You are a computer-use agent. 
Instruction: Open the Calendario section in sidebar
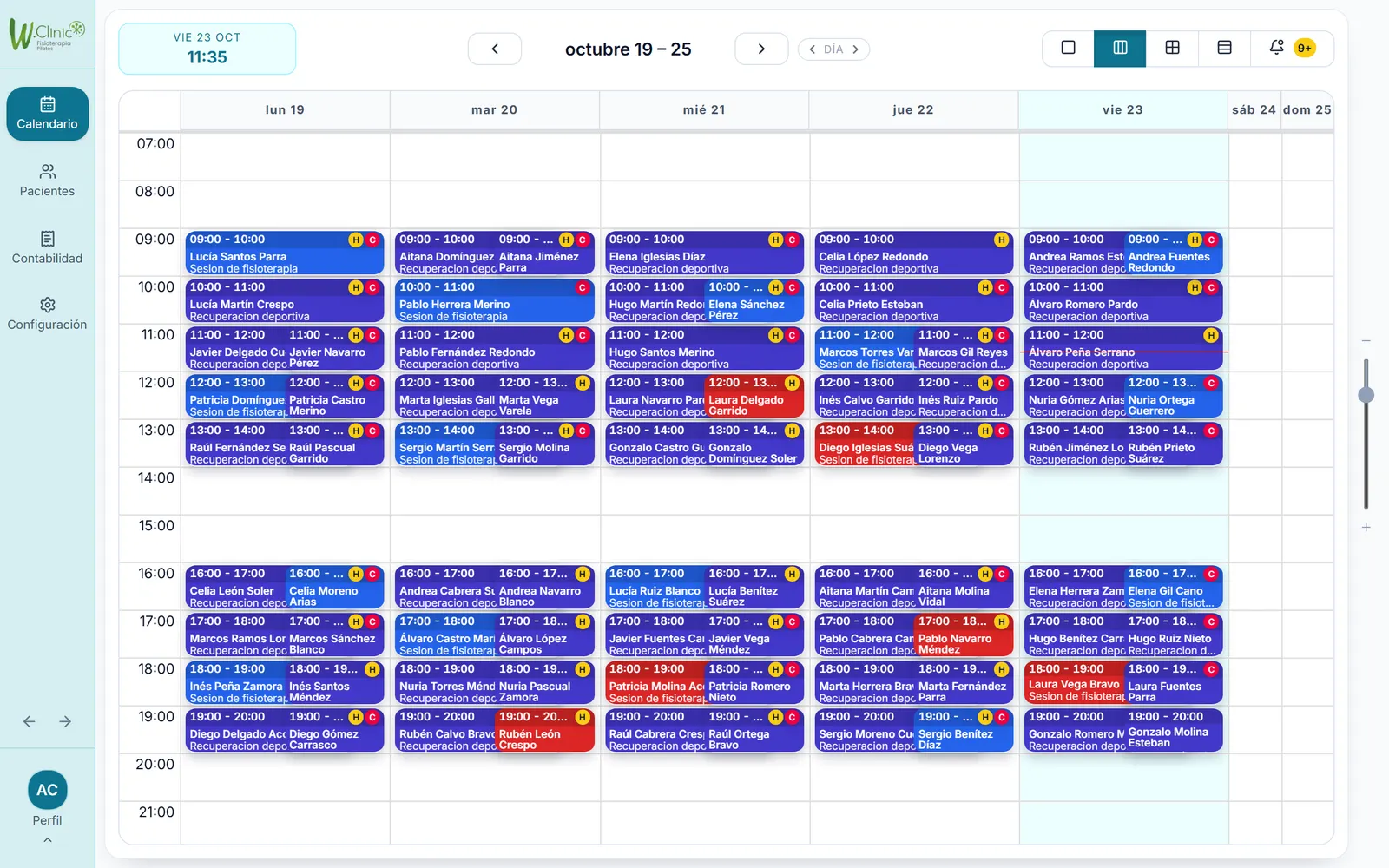click(47, 114)
